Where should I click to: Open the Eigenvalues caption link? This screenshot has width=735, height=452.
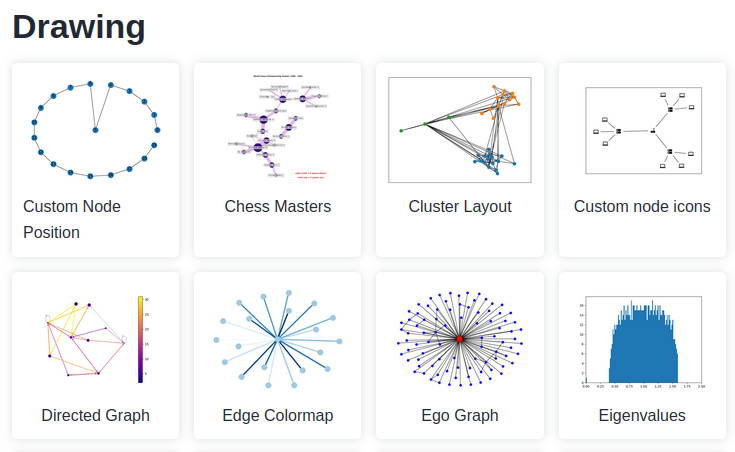click(x=642, y=415)
